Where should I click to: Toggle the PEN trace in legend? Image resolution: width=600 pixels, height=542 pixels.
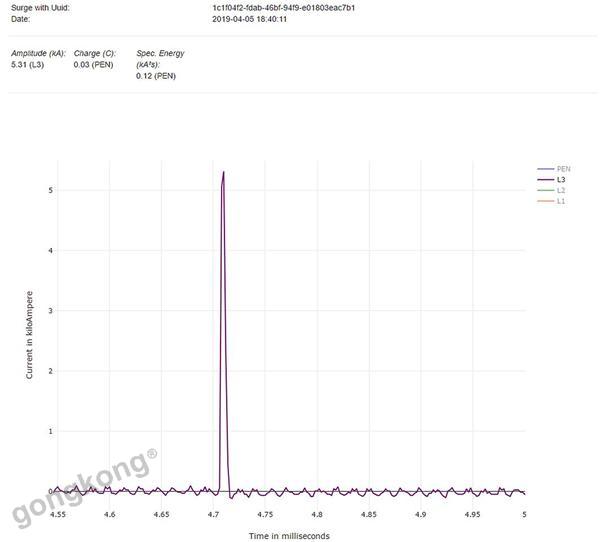(x=563, y=169)
